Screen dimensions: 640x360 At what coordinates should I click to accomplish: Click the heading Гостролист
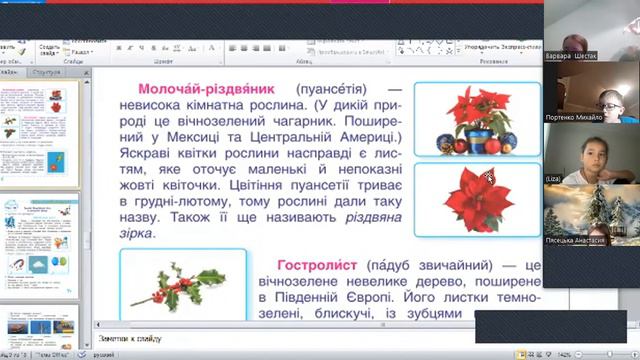tap(317, 265)
